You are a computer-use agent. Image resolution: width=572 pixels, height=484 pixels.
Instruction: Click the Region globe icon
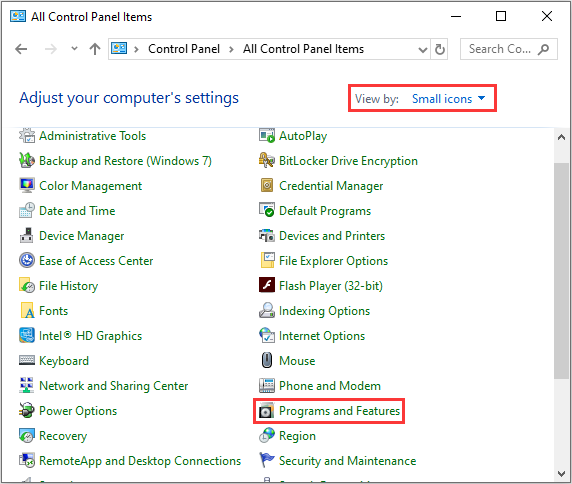[x=267, y=435]
